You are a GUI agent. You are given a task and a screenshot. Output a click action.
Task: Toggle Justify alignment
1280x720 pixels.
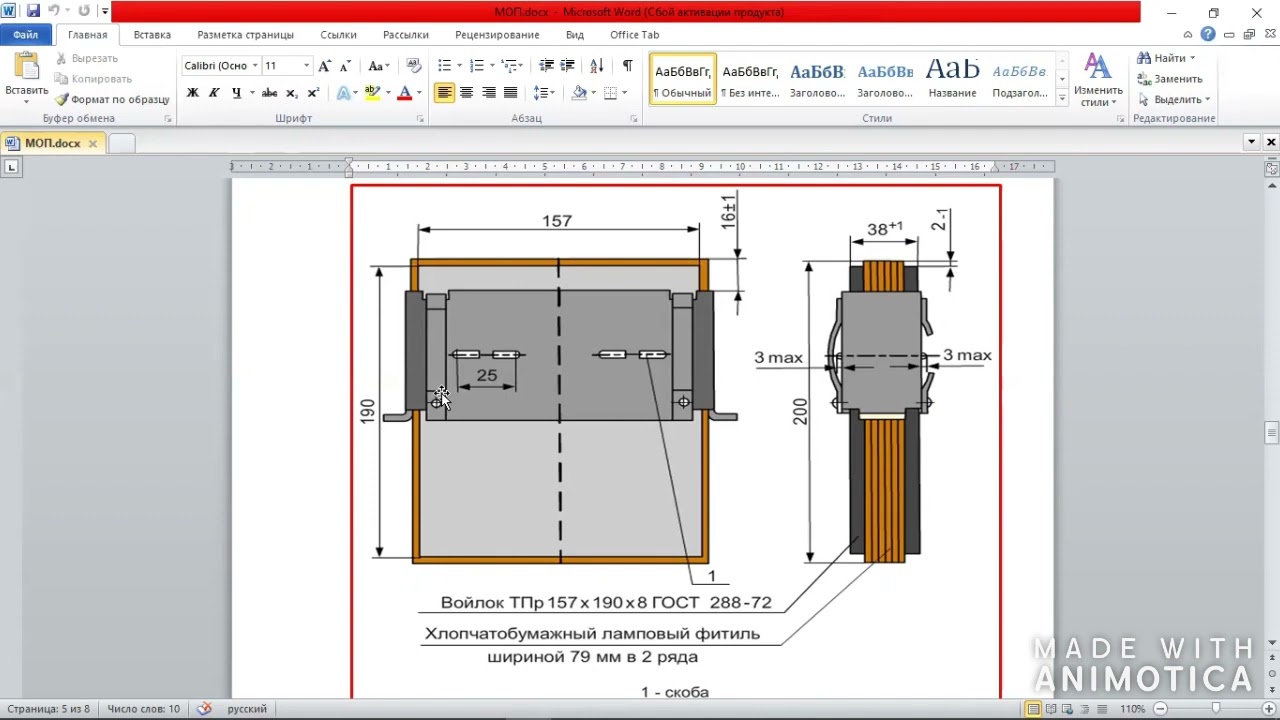(x=510, y=92)
